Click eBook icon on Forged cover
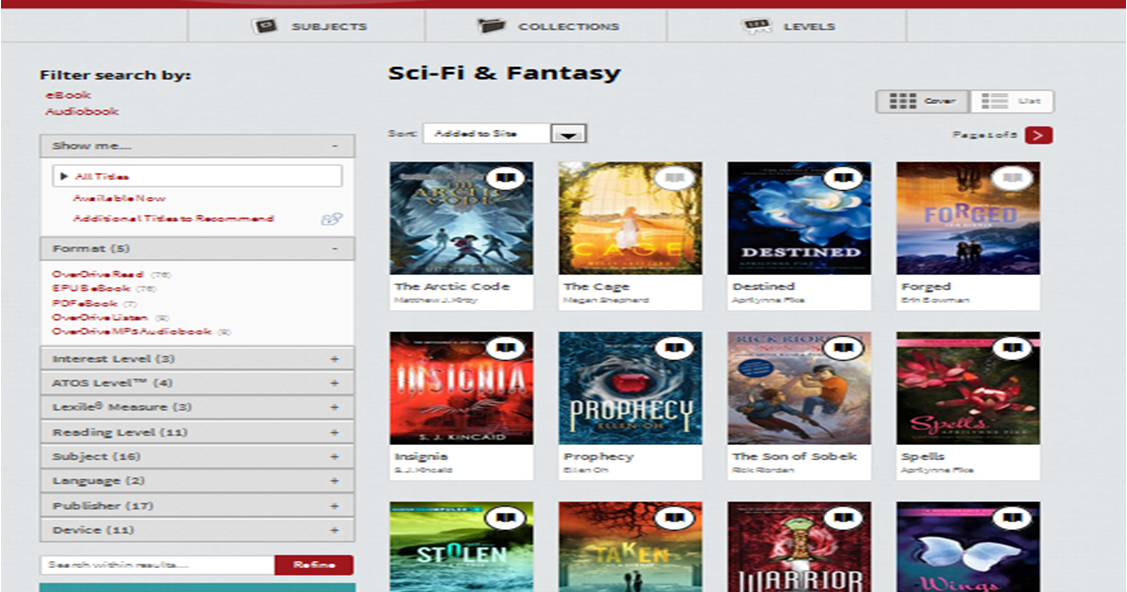This screenshot has height=592, width=1127. 1013,177
